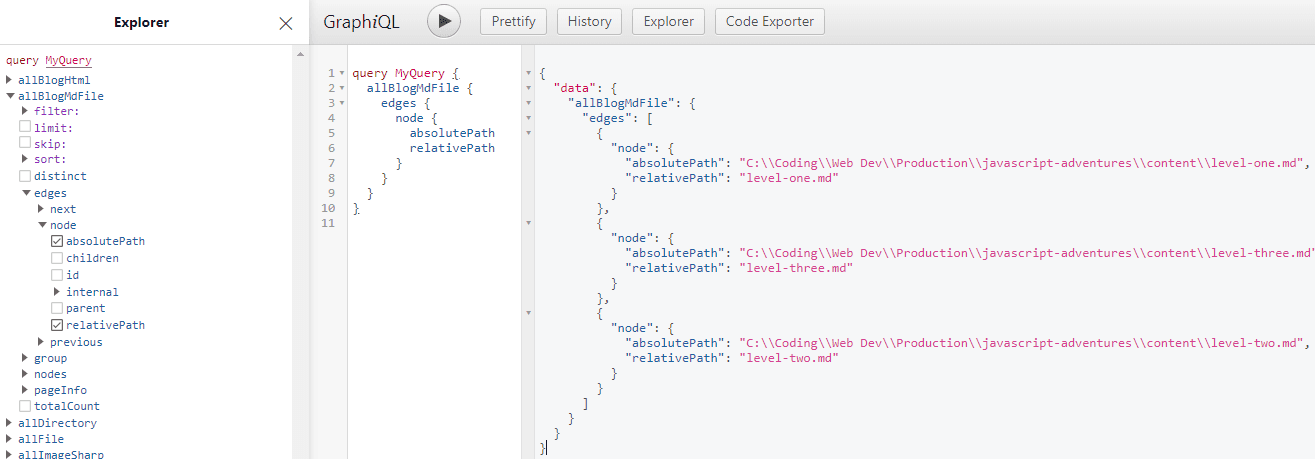The width and height of the screenshot is (1315, 459).
Task: Click the Prettify button
Action: click(x=514, y=21)
